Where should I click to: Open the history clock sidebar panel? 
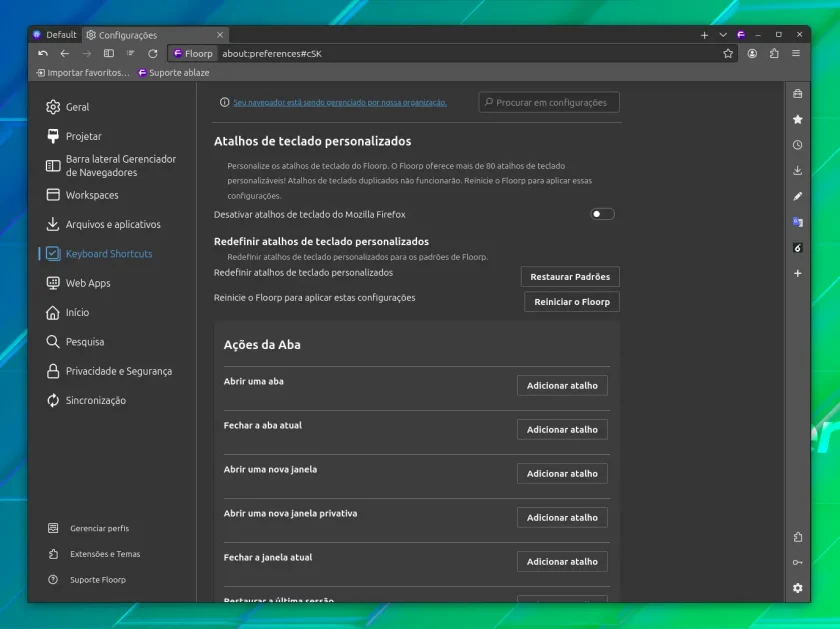797,145
